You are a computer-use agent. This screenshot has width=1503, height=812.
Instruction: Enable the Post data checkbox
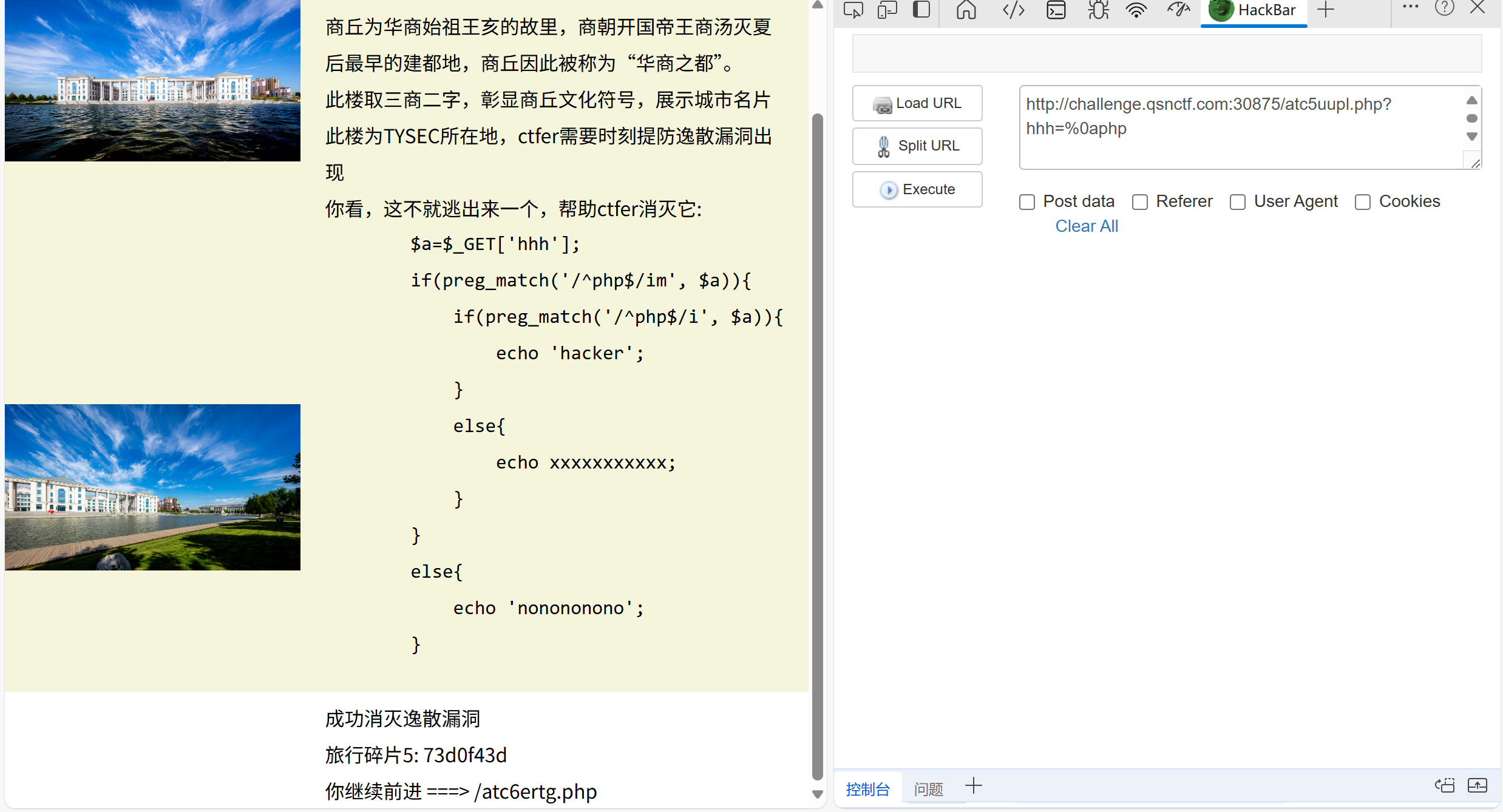(1027, 202)
